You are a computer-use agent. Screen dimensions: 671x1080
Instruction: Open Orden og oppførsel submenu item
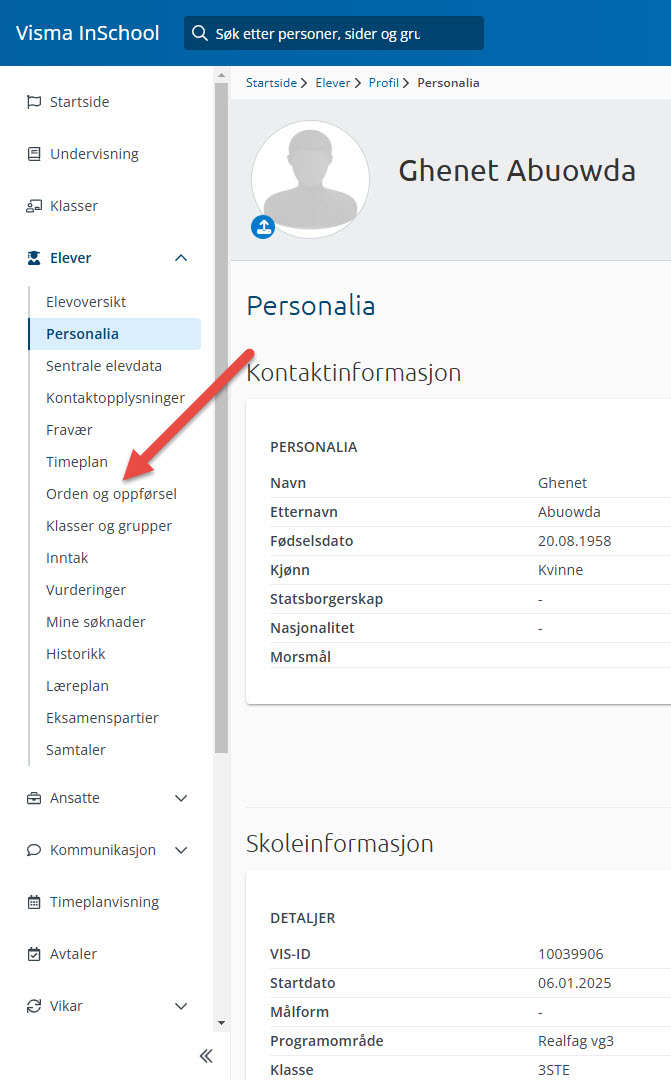click(111, 494)
